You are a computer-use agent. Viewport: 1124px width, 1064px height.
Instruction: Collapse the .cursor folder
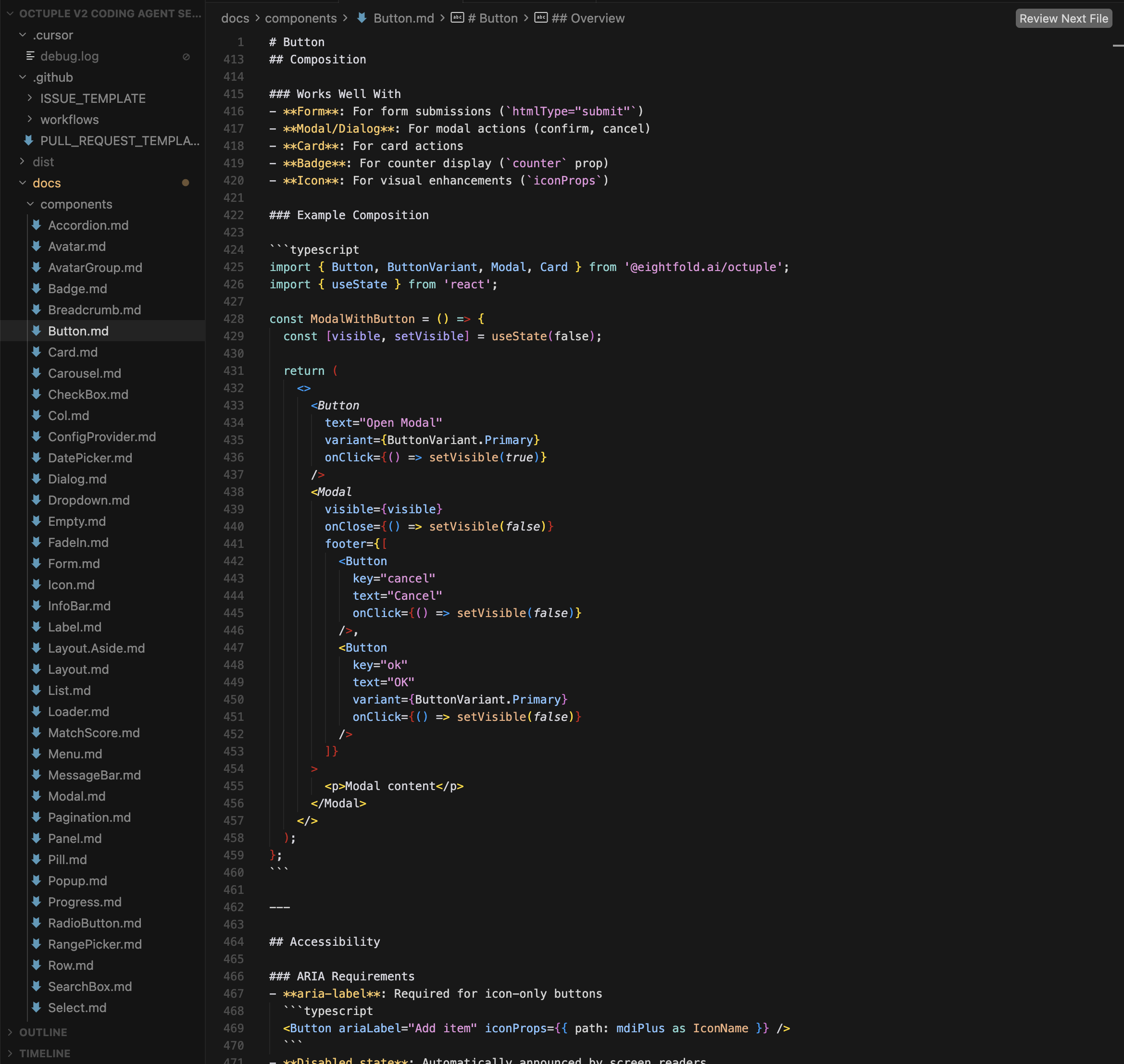23,35
